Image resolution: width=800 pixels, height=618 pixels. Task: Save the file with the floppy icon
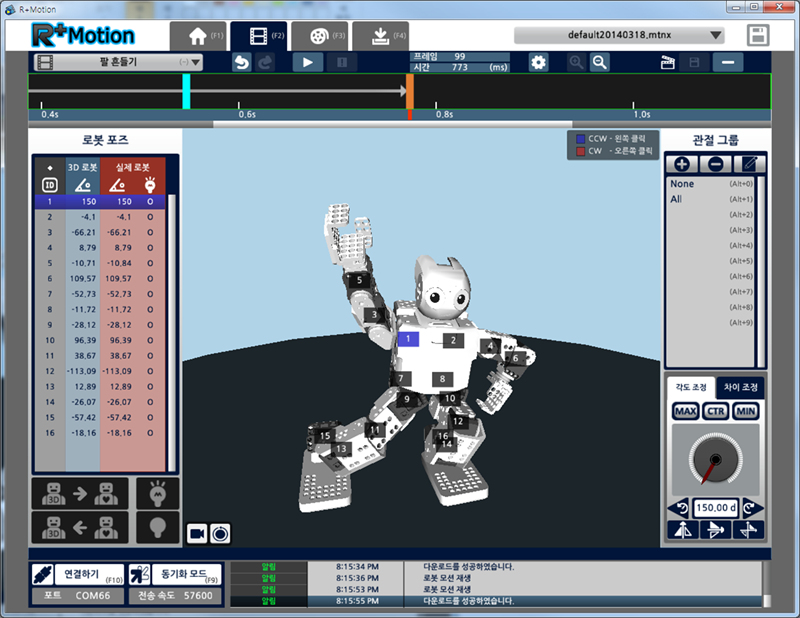[758, 36]
